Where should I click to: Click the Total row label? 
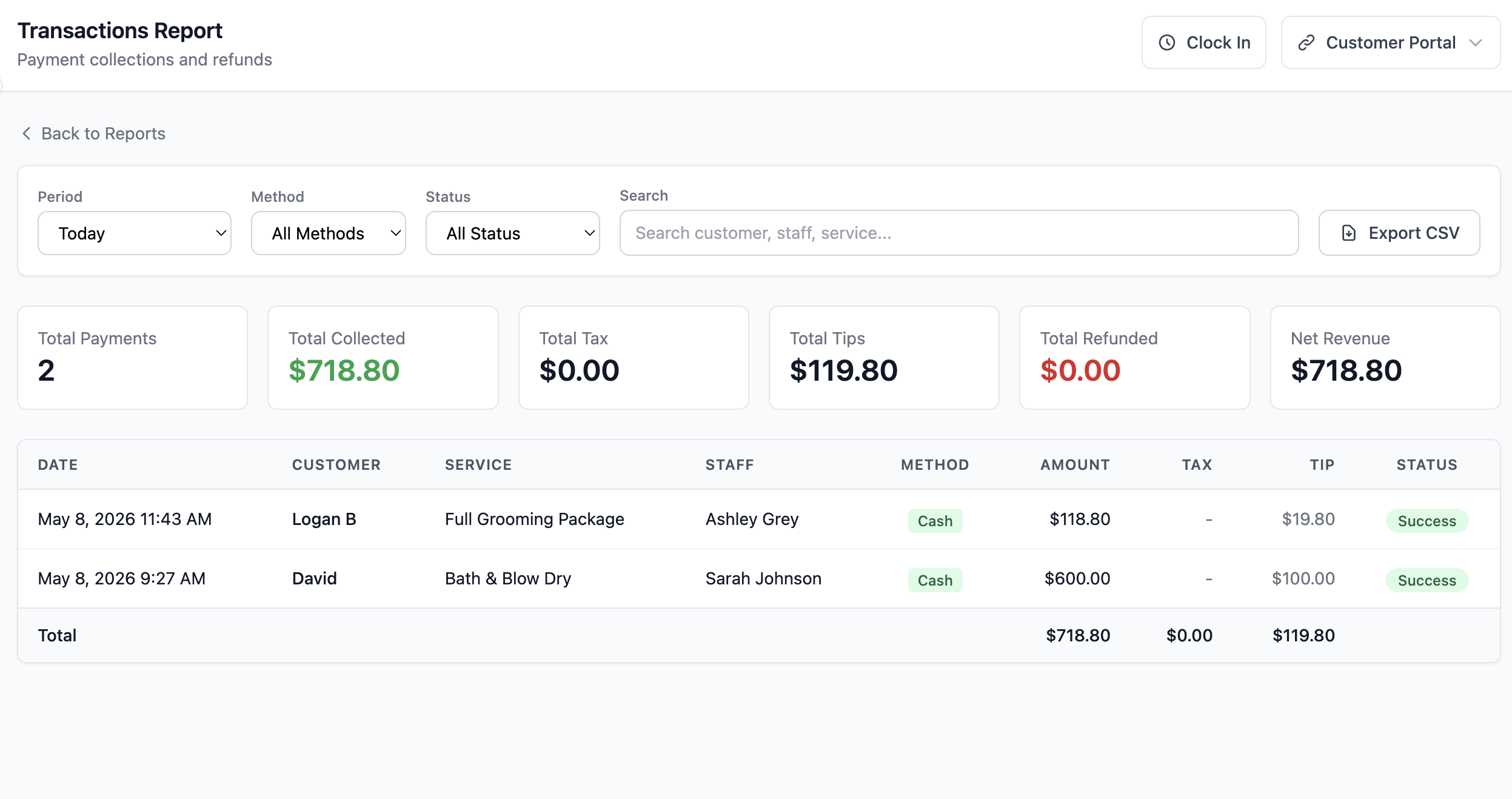[57, 635]
